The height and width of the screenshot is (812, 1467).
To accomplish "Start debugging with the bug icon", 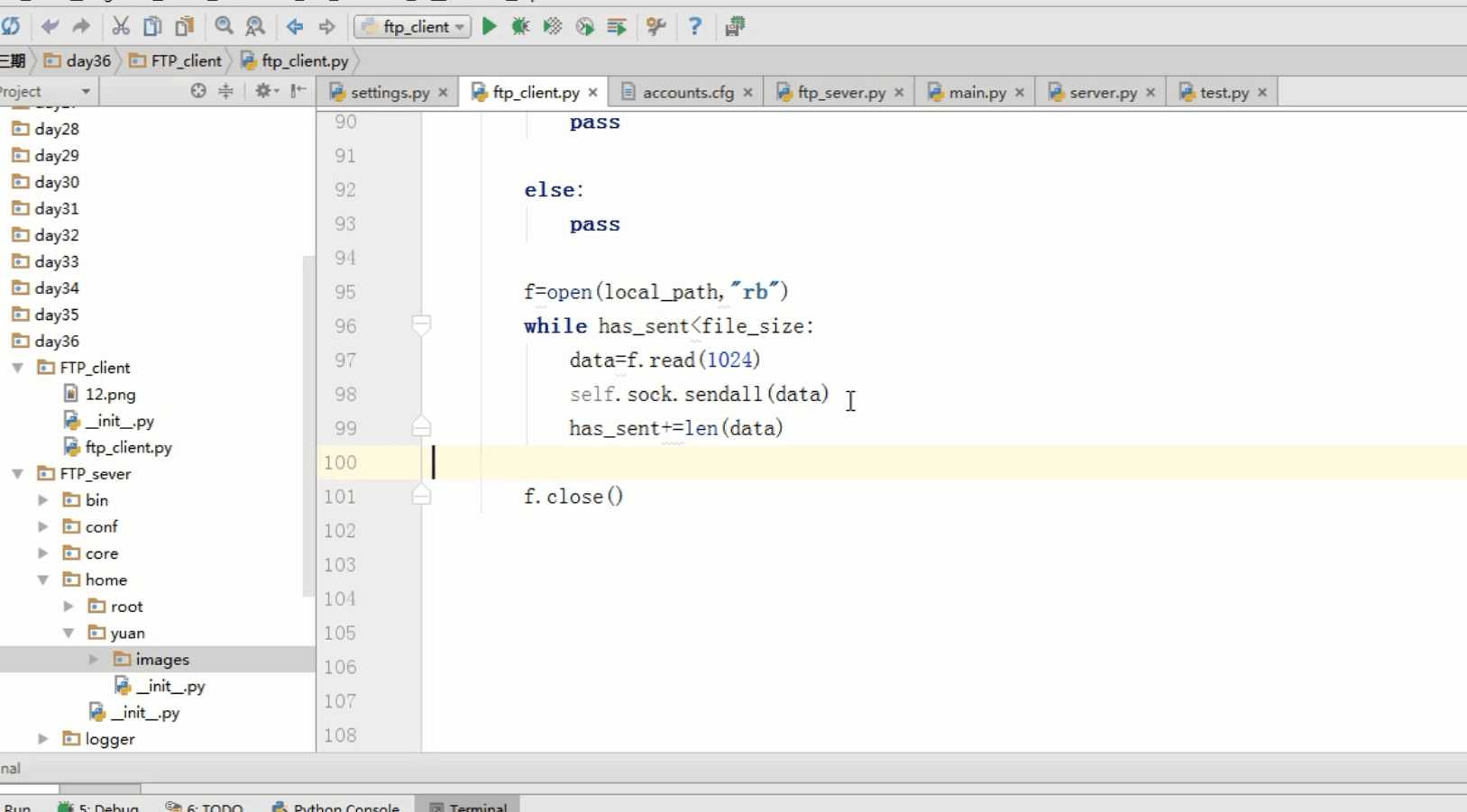I will 520,26.
